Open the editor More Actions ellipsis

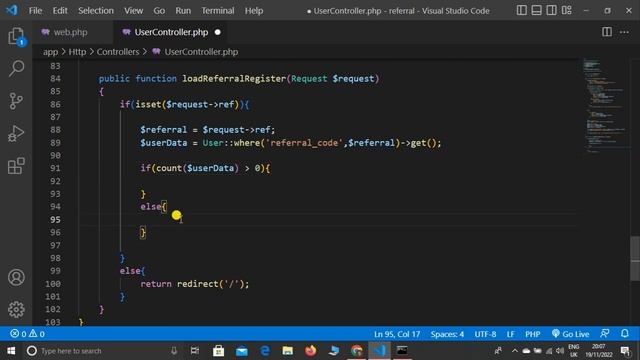click(x=624, y=32)
